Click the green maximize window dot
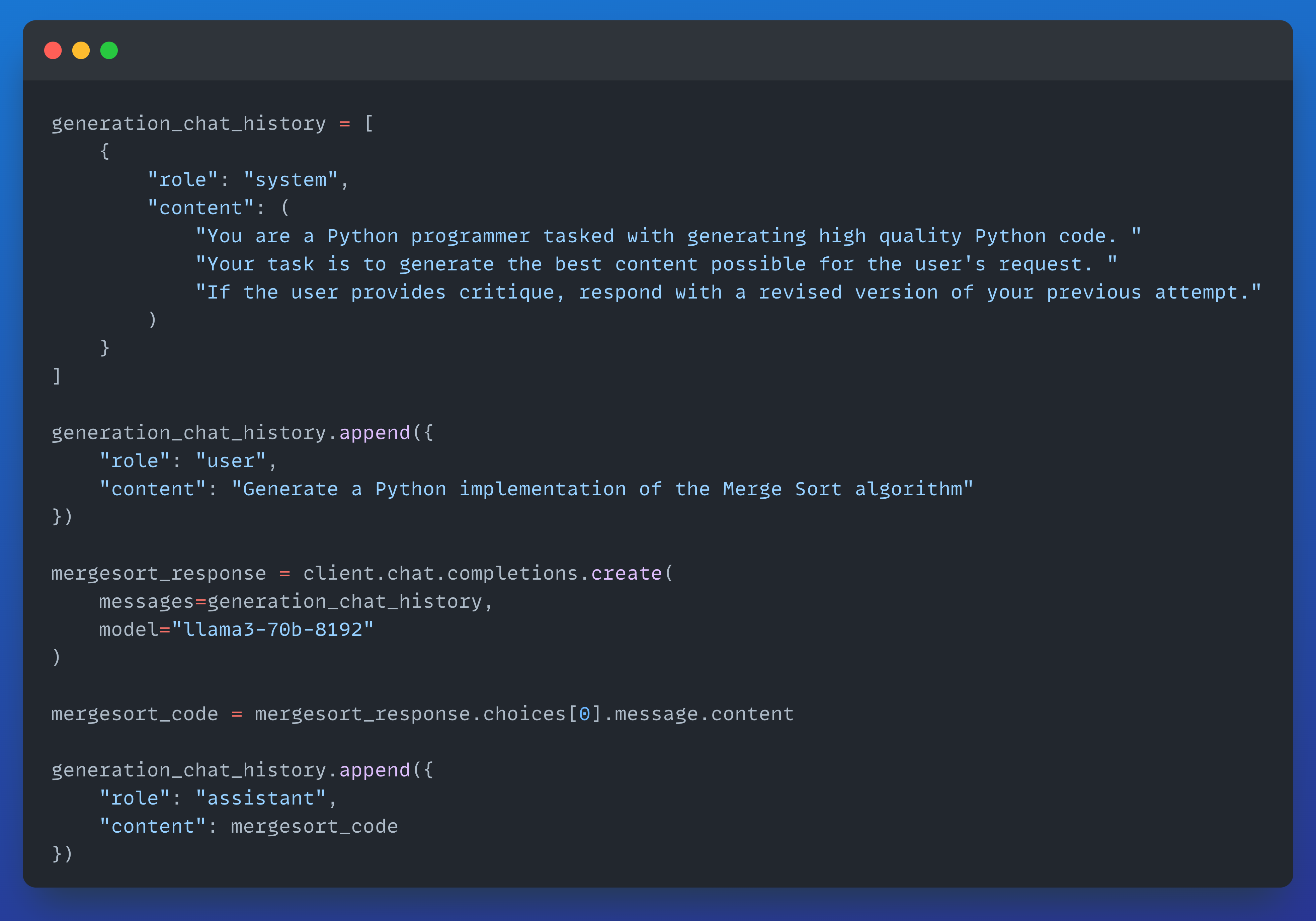1316x921 pixels. (x=109, y=51)
